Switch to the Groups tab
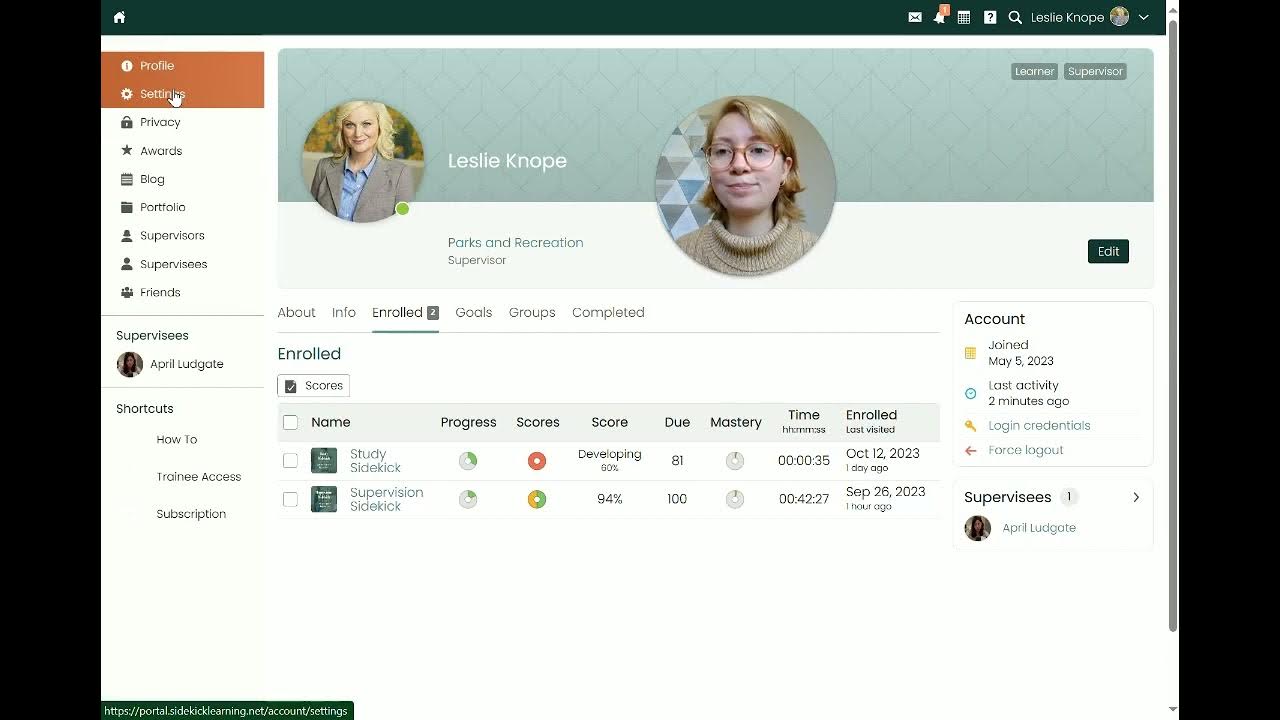1280x720 pixels. pos(532,312)
